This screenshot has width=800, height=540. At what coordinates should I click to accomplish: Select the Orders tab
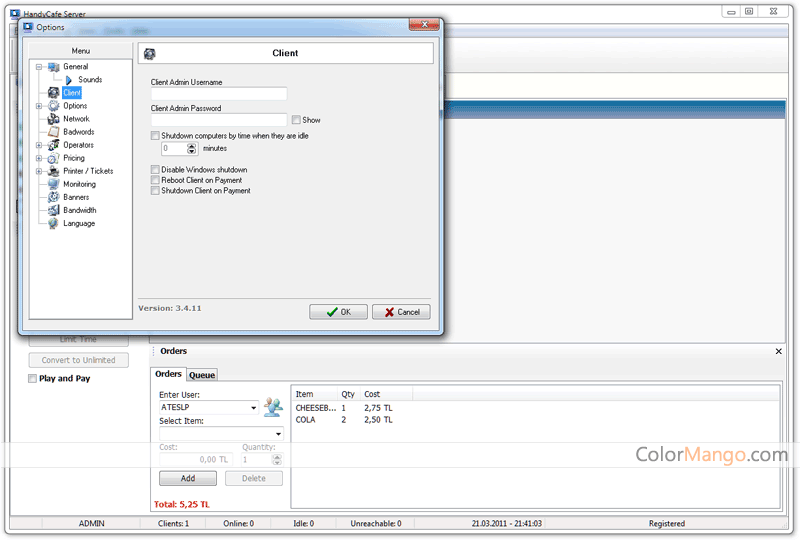[x=168, y=374]
